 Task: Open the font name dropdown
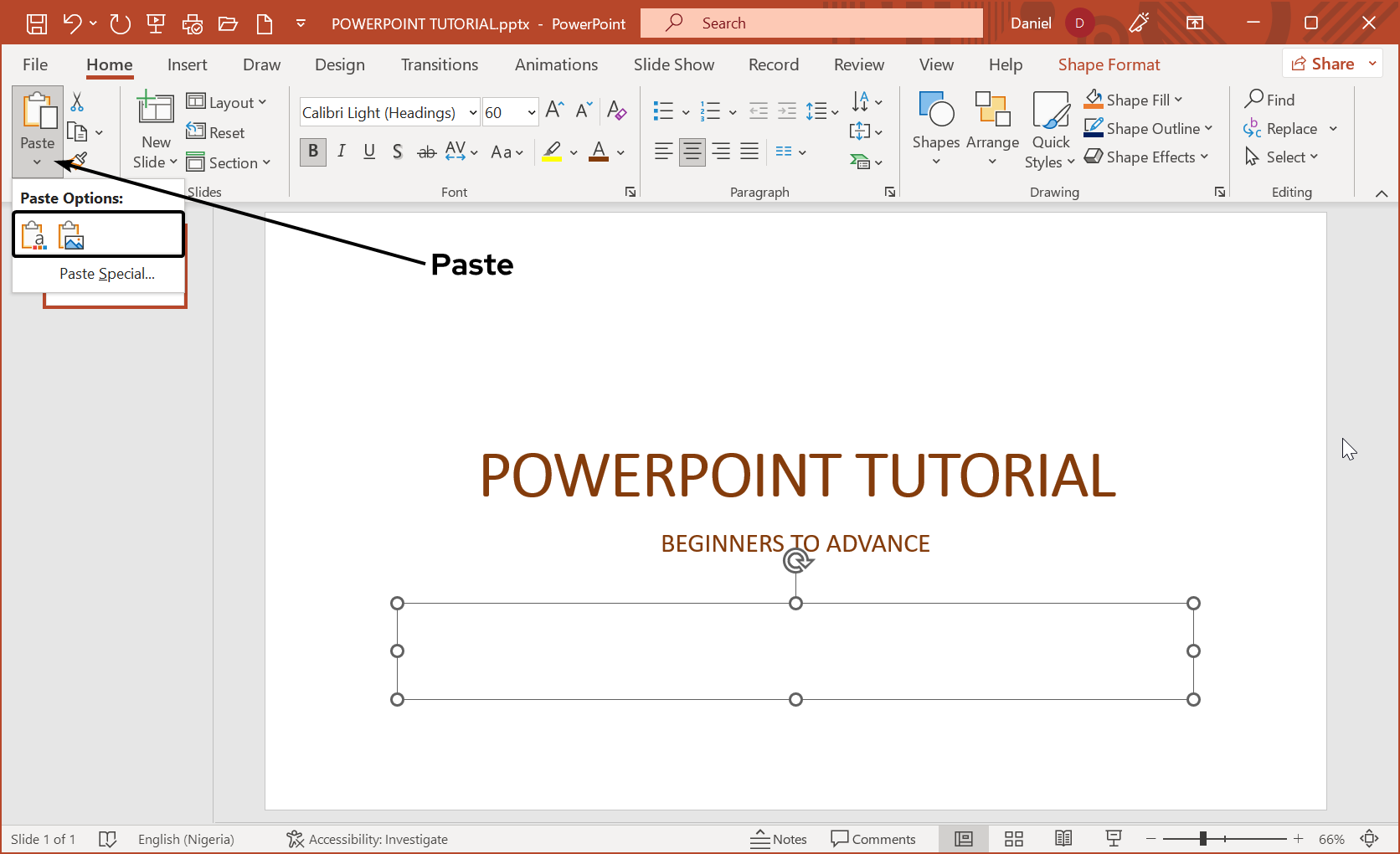tap(473, 112)
